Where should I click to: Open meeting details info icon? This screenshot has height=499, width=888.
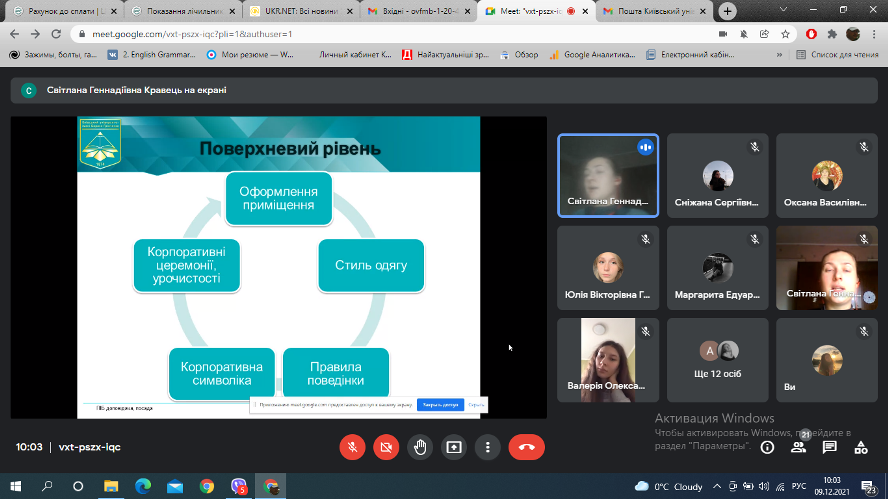[x=767, y=447]
